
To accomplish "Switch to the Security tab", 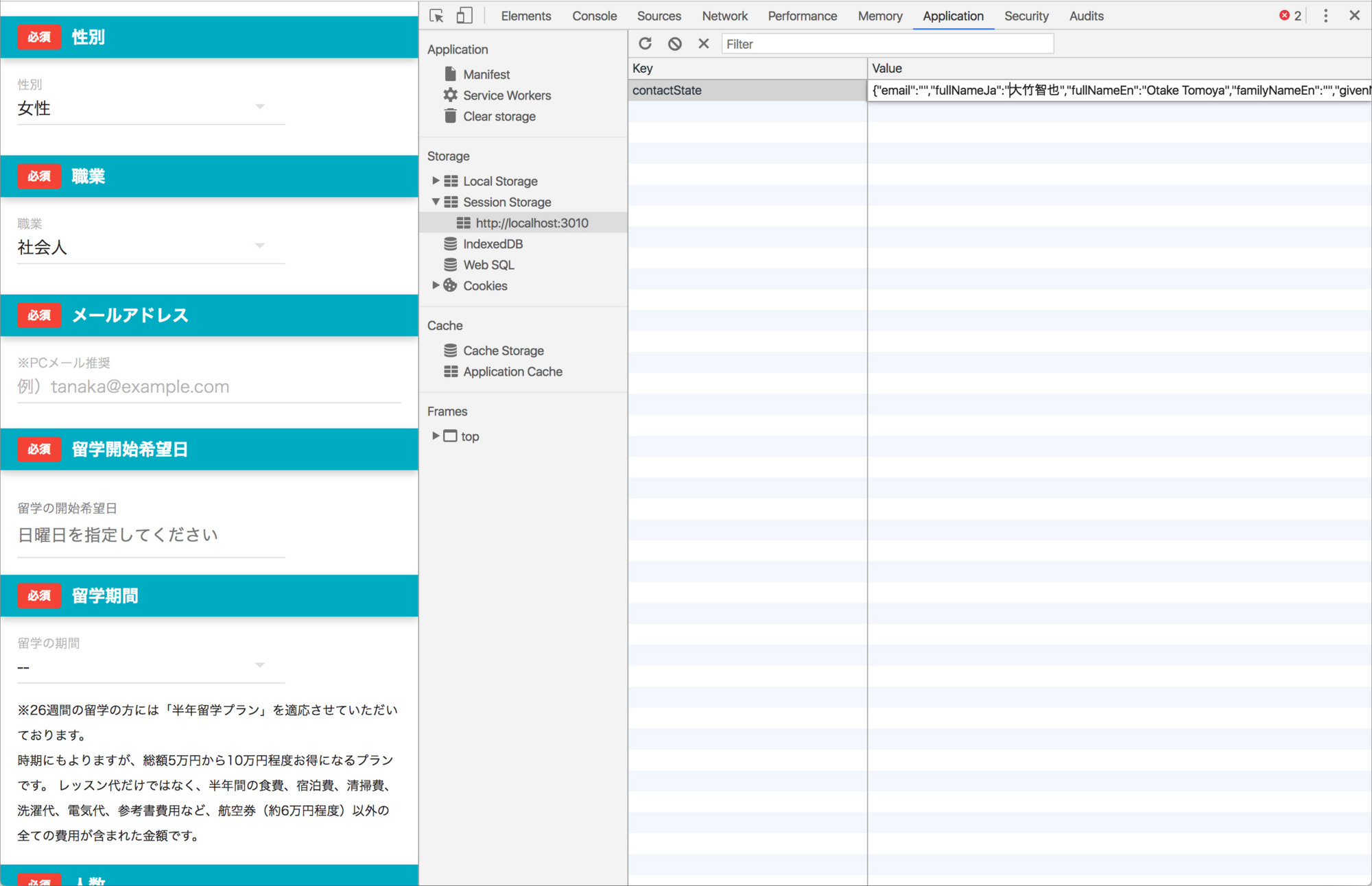I will point(1026,16).
